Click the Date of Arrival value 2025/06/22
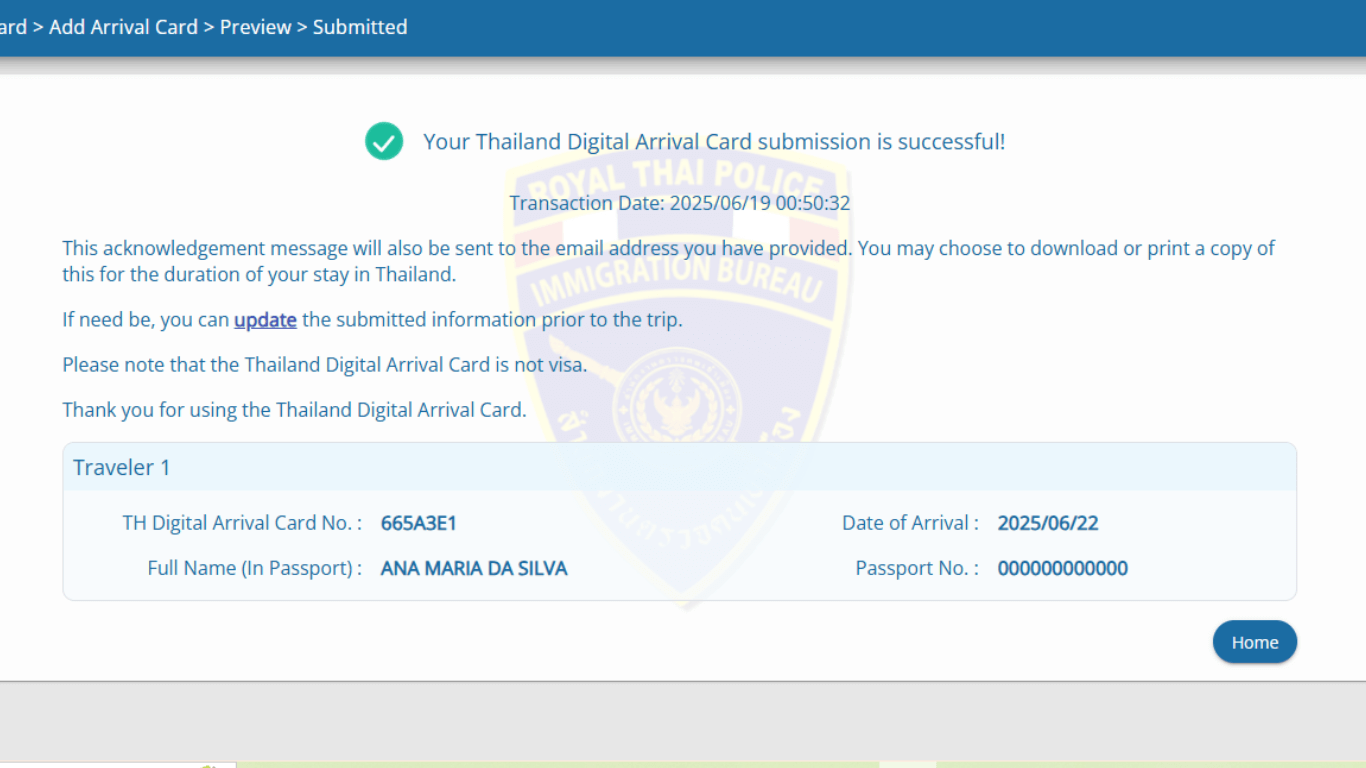This screenshot has width=1366, height=768. pyautogui.click(x=1047, y=523)
